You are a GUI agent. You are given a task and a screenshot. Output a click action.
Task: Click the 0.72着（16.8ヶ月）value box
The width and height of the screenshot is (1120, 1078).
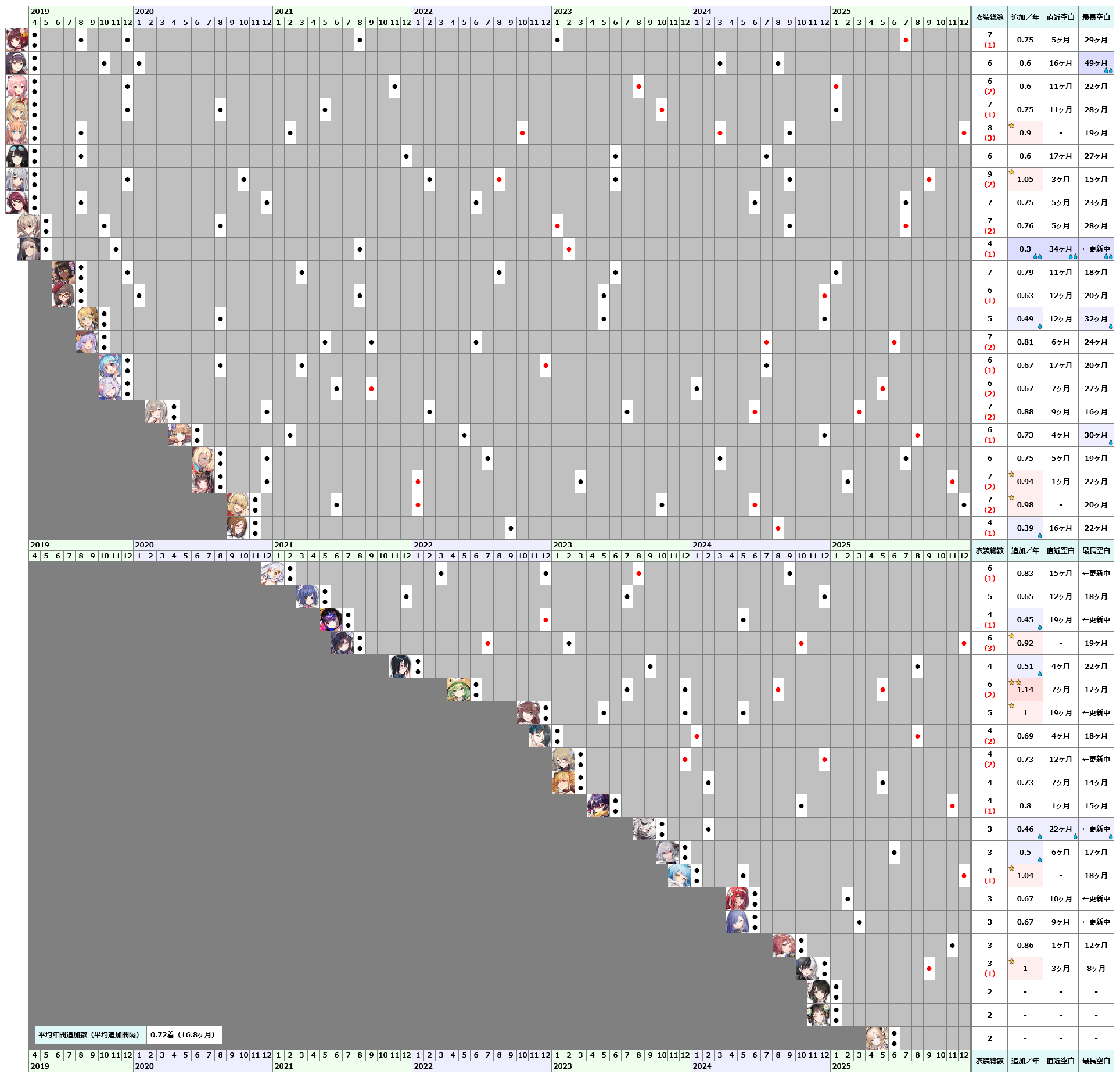click(x=184, y=1034)
